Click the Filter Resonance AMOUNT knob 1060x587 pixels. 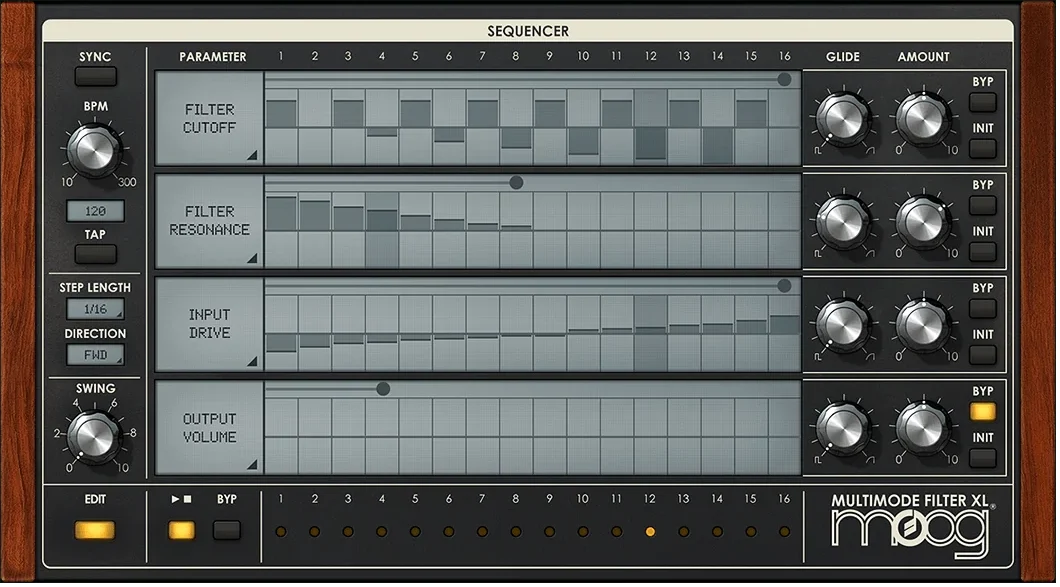pyautogui.click(x=923, y=222)
